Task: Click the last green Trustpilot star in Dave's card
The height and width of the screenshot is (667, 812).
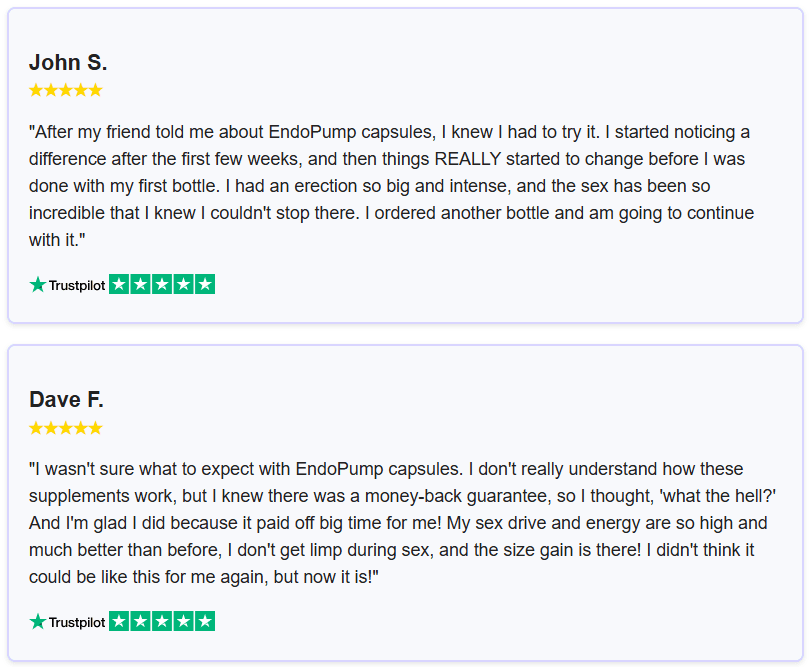Action: tap(205, 621)
